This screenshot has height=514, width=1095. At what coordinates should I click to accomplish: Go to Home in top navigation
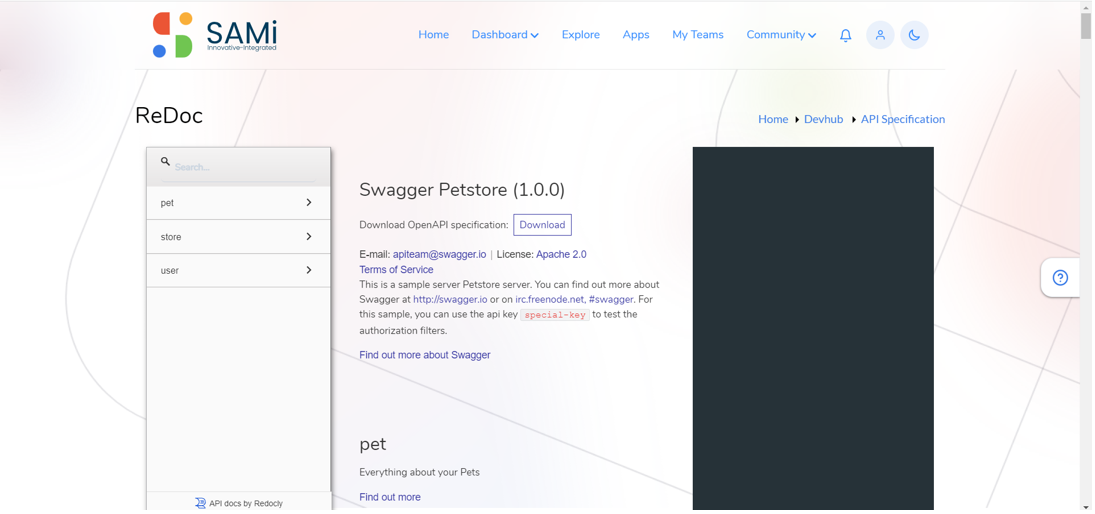pos(434,35)
